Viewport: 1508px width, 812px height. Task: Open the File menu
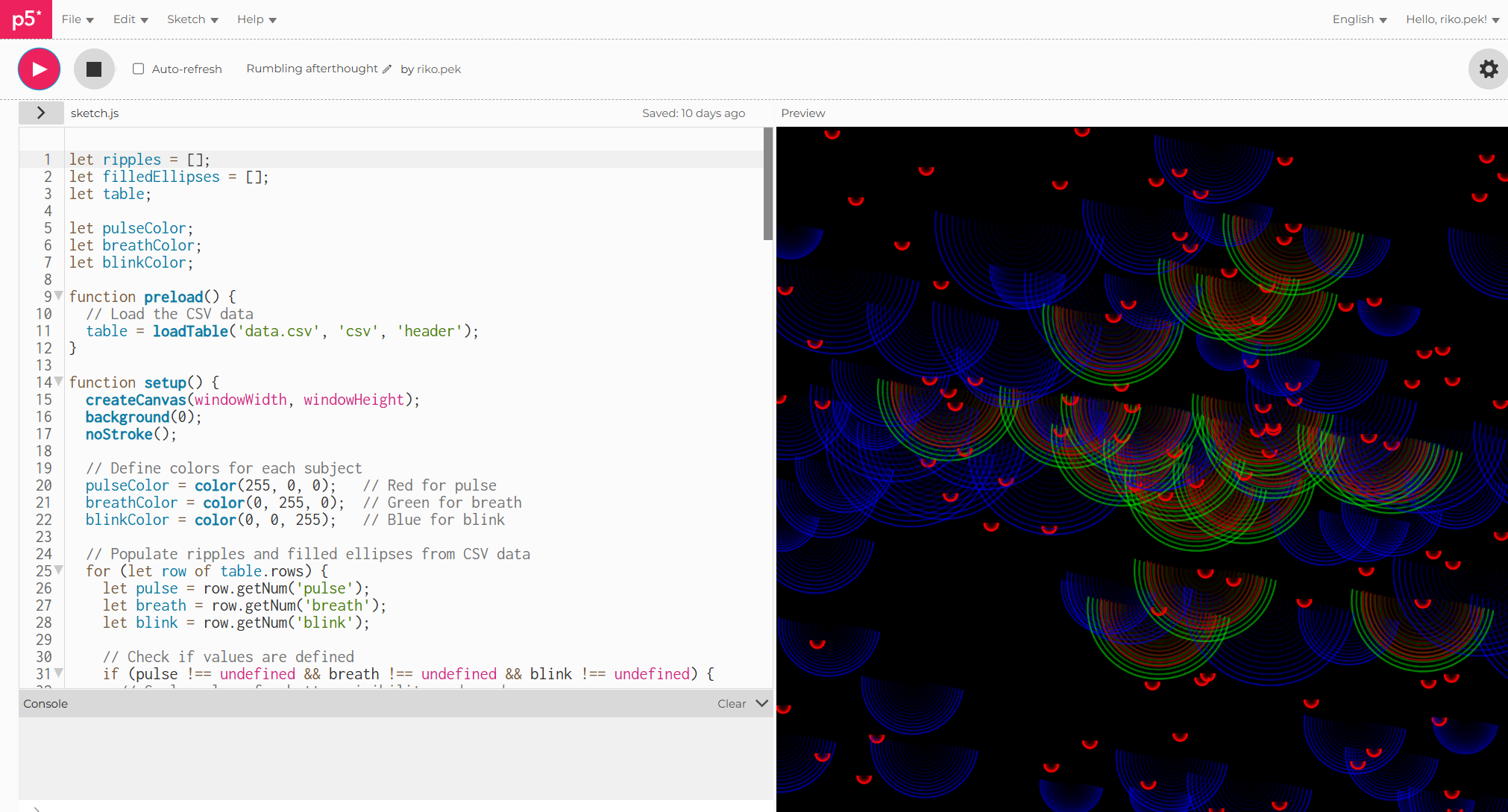tap(78, 19)
